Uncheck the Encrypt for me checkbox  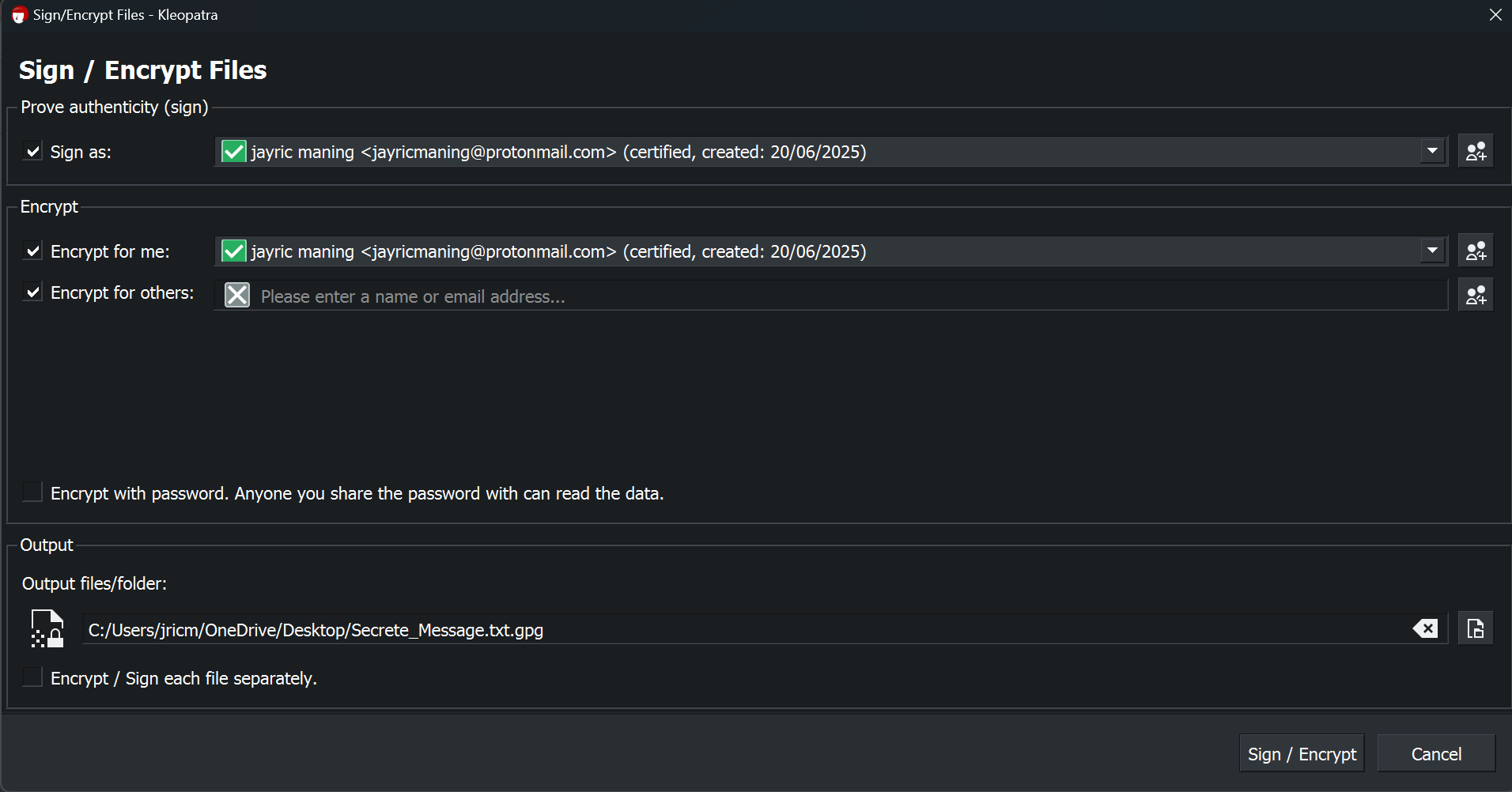click(x=32, y=251)
